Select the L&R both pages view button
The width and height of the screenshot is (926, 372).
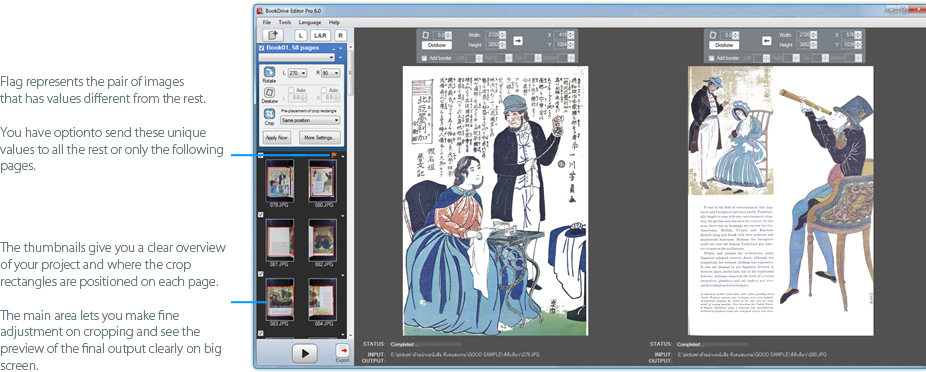pyautogui.click(x=321, y=35)
